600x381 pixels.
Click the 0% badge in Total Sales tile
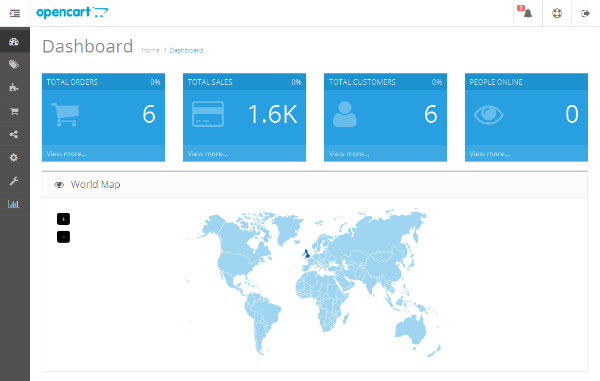(x=296, y=82)
